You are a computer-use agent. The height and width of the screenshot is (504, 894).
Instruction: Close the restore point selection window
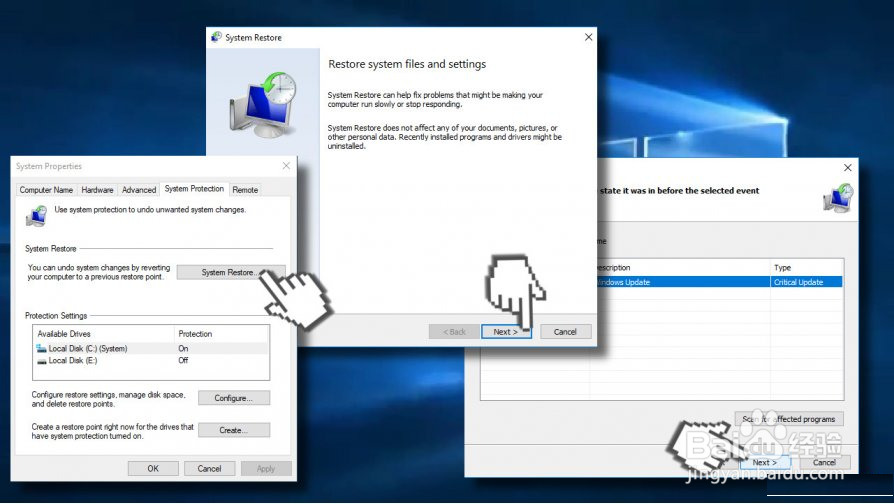tap(848, 168)
